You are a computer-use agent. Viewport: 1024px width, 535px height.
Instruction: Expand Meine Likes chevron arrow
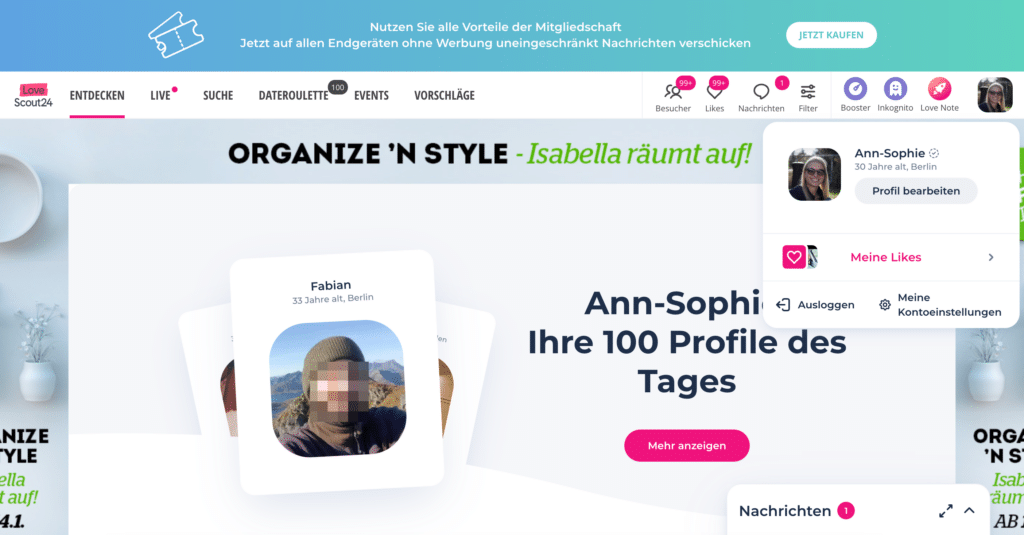(x=991, y=257)
